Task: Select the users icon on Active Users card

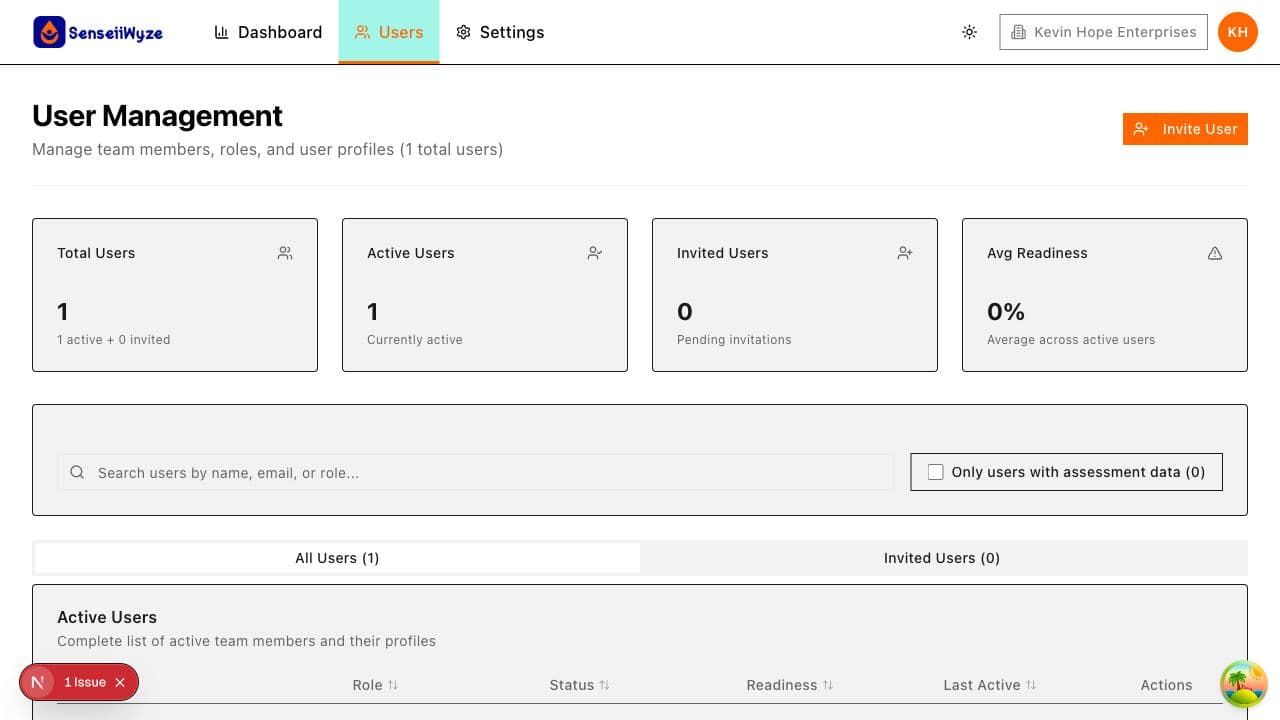Action: 595,253
